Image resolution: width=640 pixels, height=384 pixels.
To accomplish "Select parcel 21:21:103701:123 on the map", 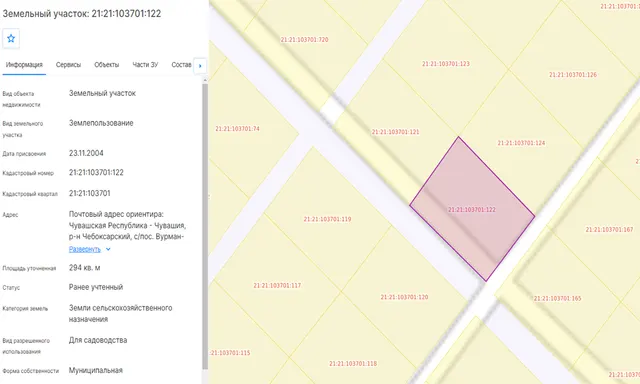I will click(x=446, y=64).
